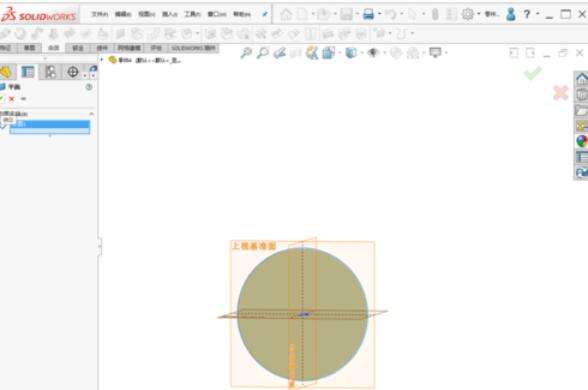This screenshot has width=588, height=390.
Task: Open the View Settings dropdown arrow
Action: (446, 53)
